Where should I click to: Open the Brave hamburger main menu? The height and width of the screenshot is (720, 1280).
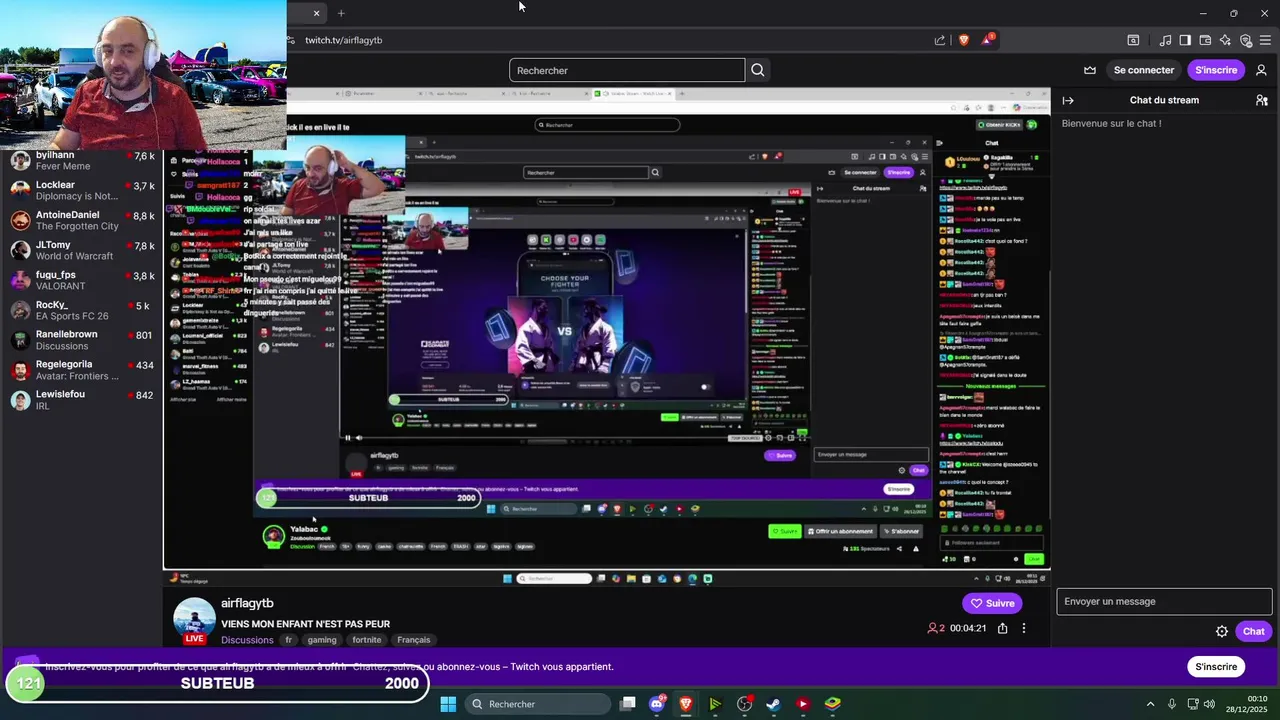[1265, 40]
